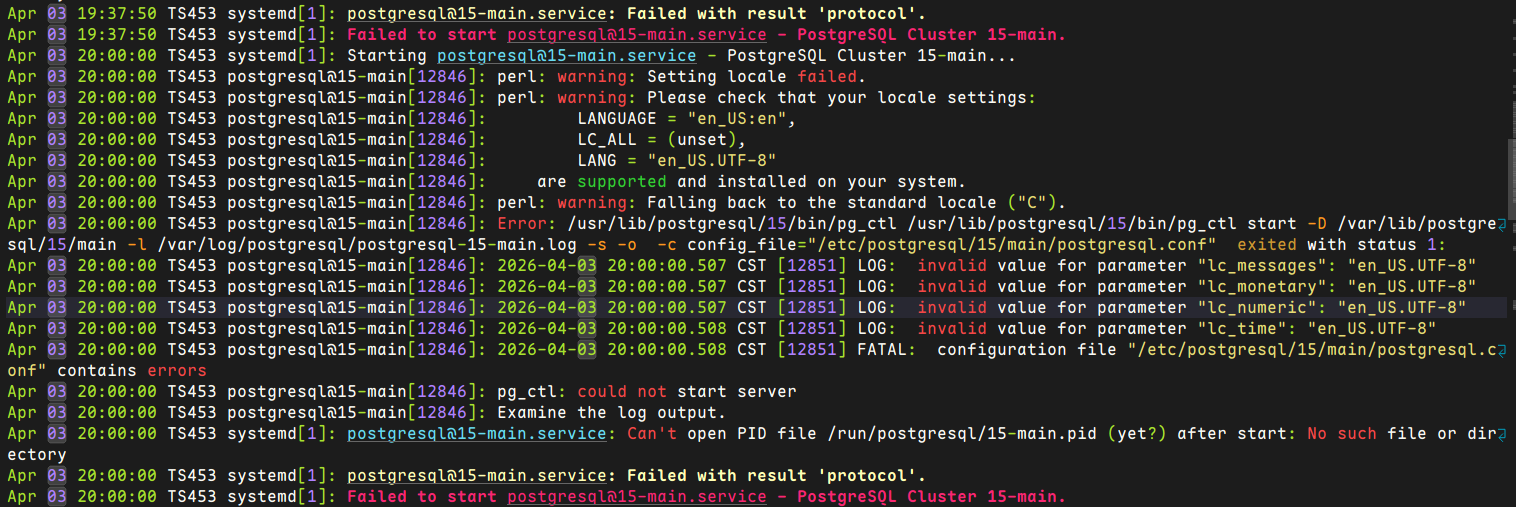Image resolution: width=1516 pixels, height=507 pixels.
Task: Select the highlighted lc_numeric log line
Action: click(x=753, y=308)
